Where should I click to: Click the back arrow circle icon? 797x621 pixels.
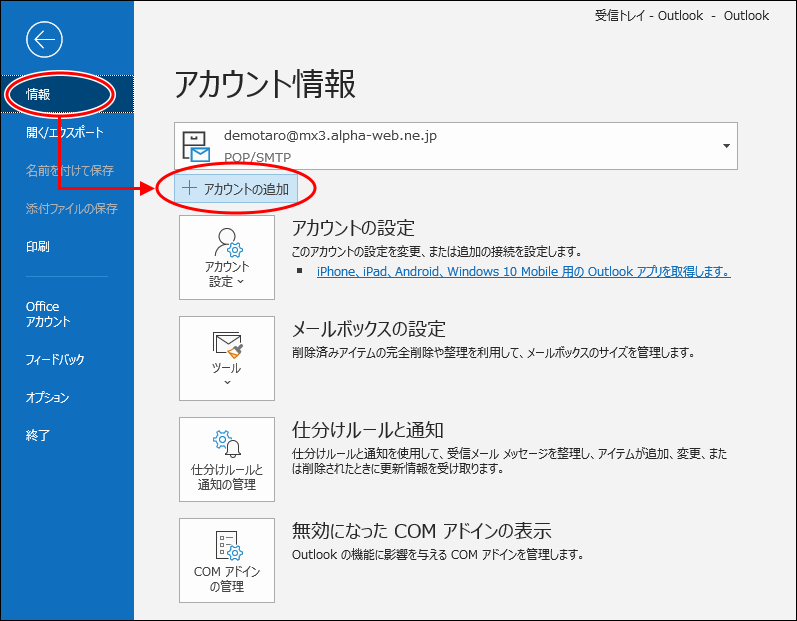coord(44,40)
